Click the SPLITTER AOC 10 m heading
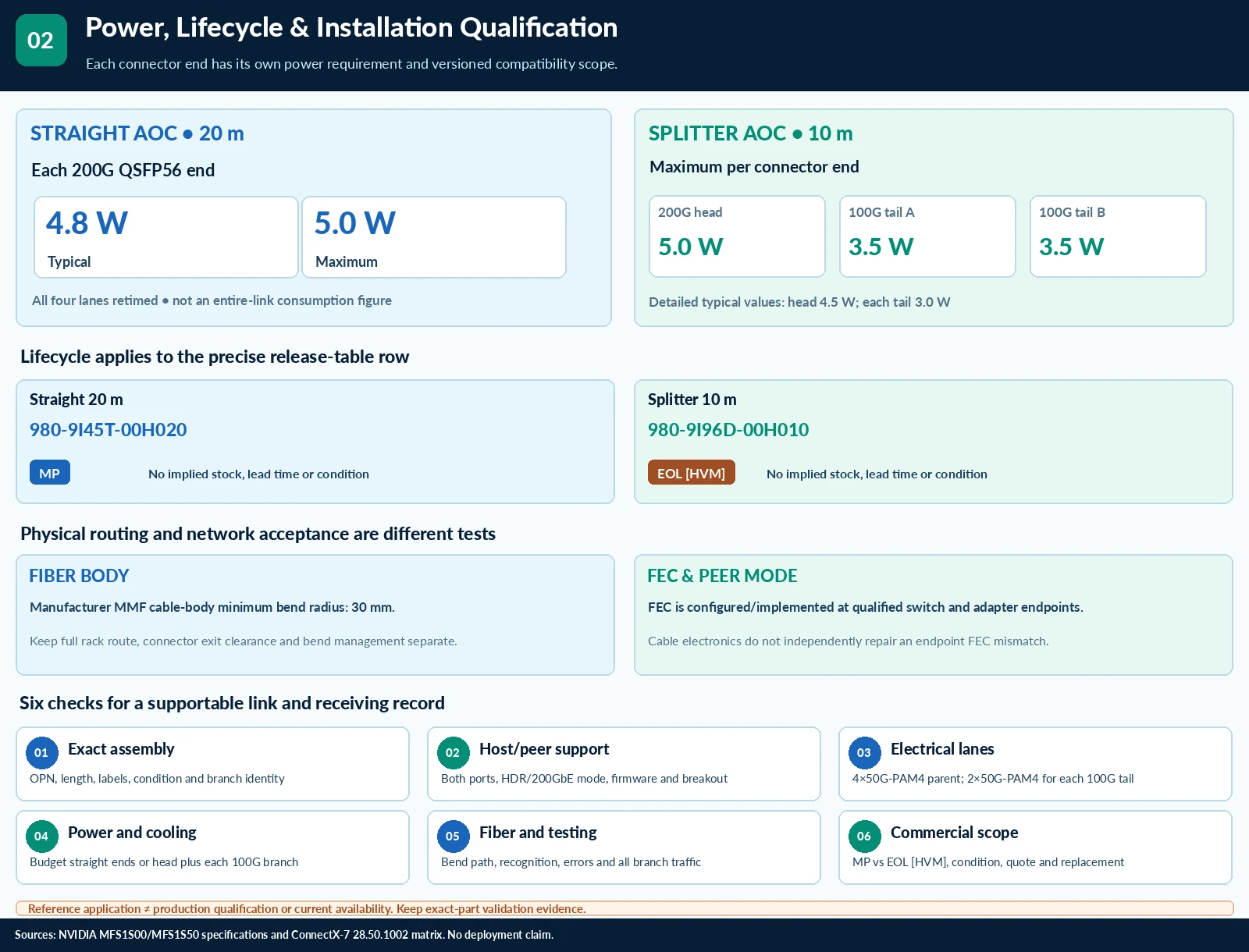This screenshot has width=1249, height=952. [x=751, y=133]
